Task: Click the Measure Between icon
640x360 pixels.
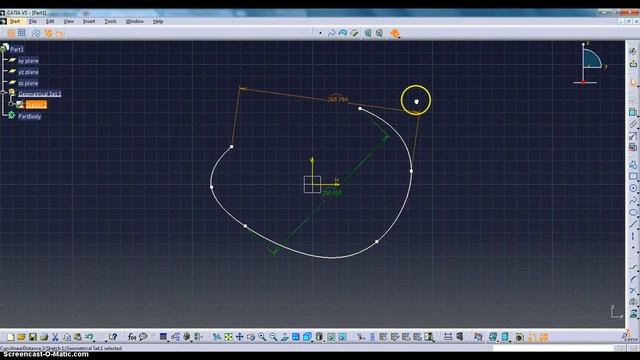Action: click(x=448, y=337)
